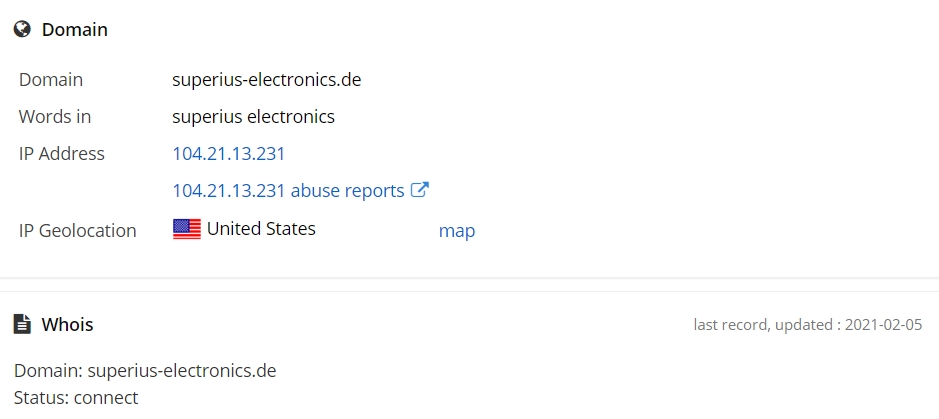Click the 'IP Address' field label
The width and height of the screenshot is (939, 419).
coord(62,154)
